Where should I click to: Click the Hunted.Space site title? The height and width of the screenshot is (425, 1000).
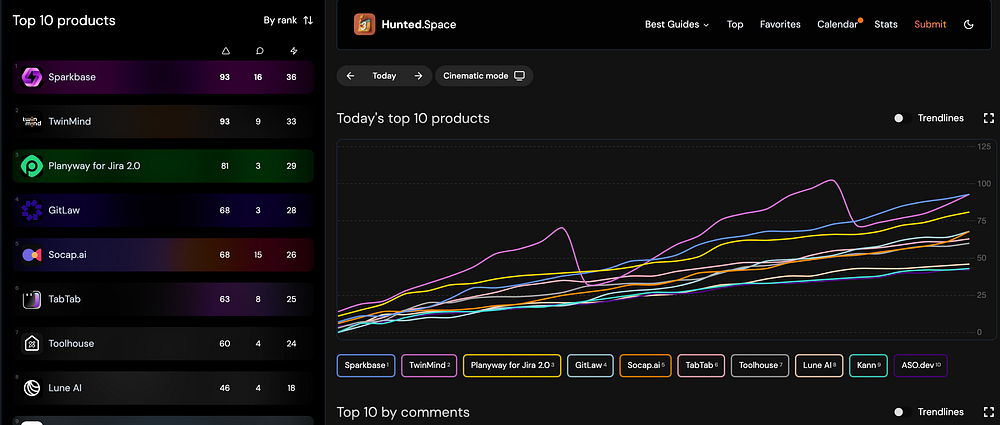pyautogui.click(x=418, y=24)
